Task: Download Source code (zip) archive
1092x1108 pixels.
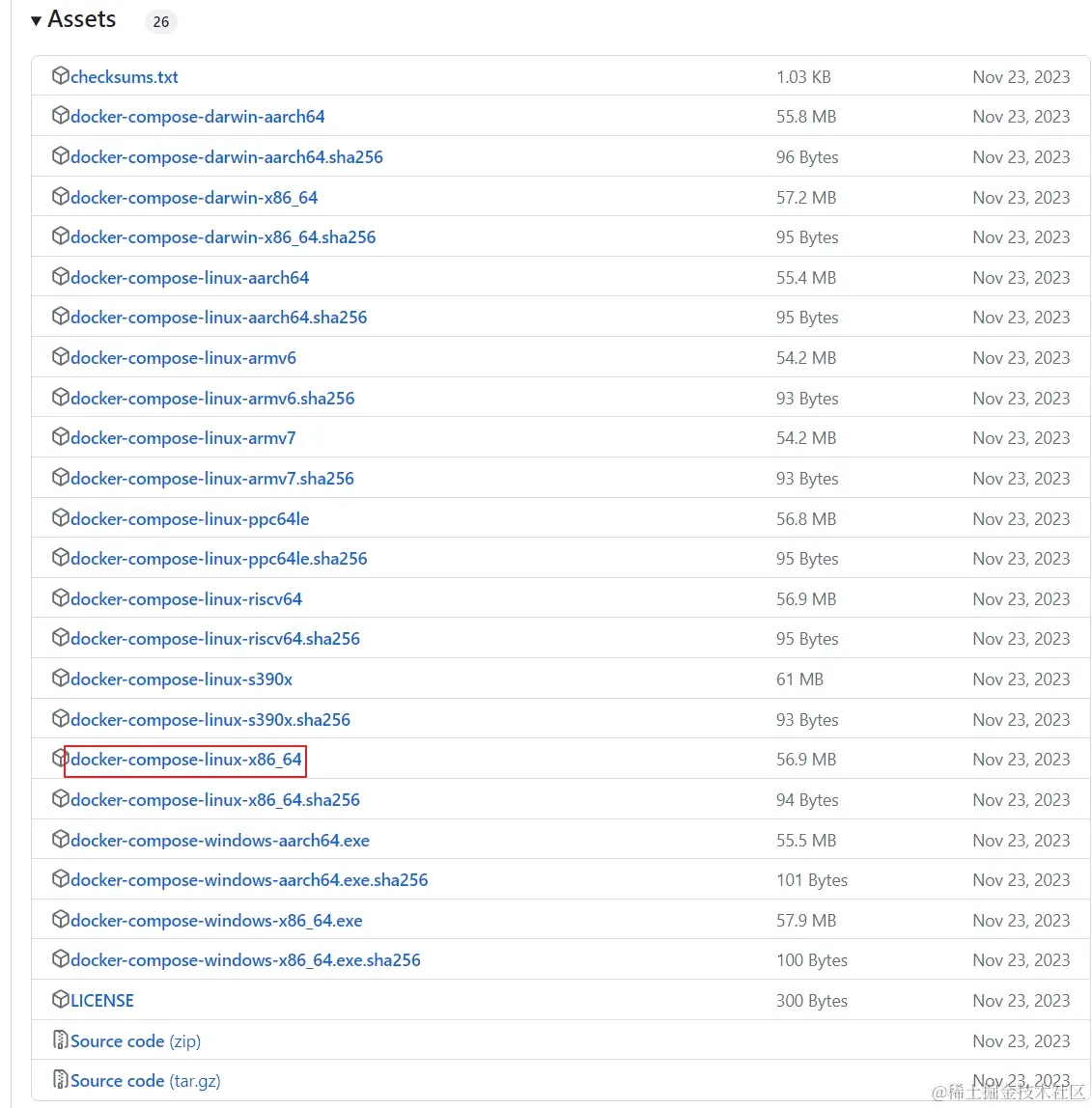Action: (136, 1041)
